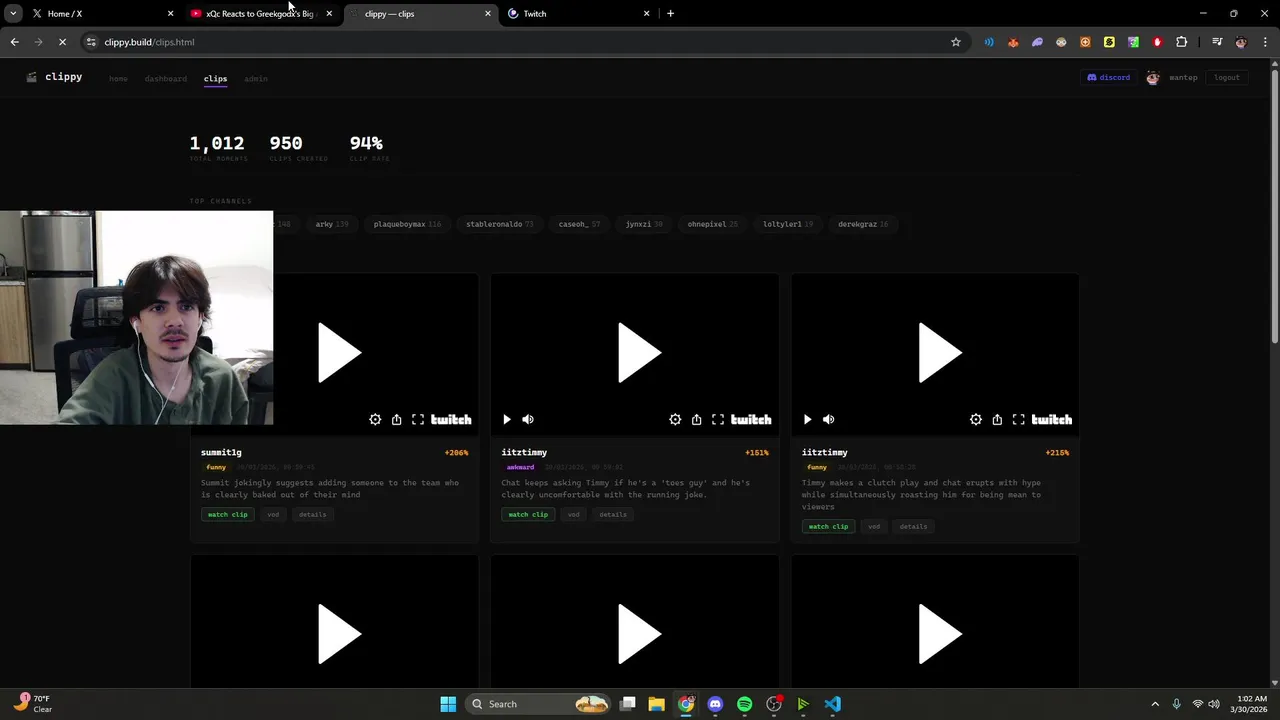Viewport: 1280px width, 720px height.
Task: Open Chrome extensions puzzle icon
Action: pyautogui.click(x=1181, y=42)
